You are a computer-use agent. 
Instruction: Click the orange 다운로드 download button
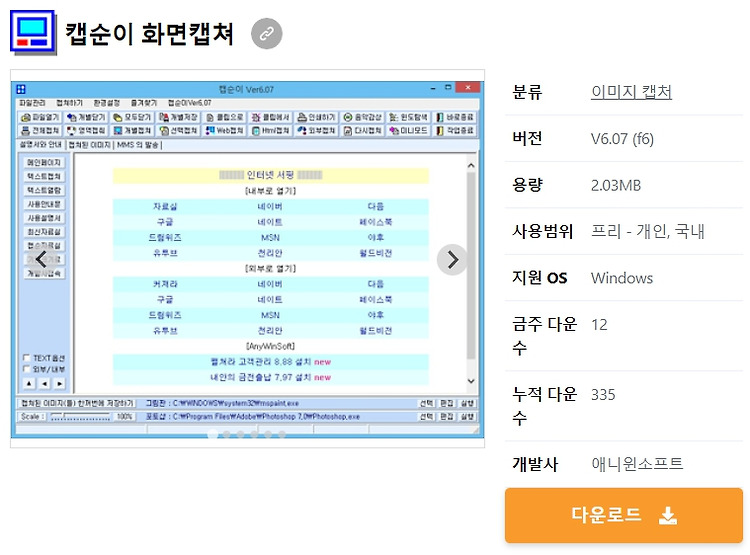point(624,515)
